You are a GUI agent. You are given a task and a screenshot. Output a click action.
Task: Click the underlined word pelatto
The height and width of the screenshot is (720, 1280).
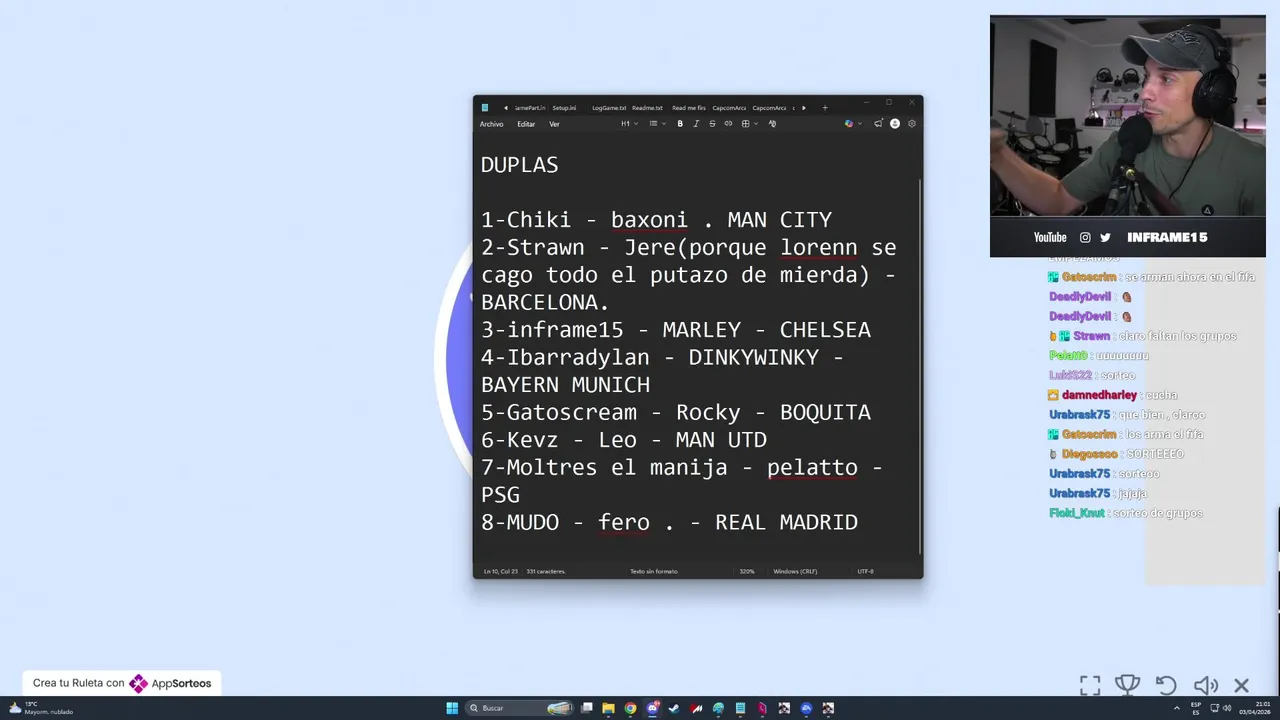pyautogui.click(x=812, y=468)
